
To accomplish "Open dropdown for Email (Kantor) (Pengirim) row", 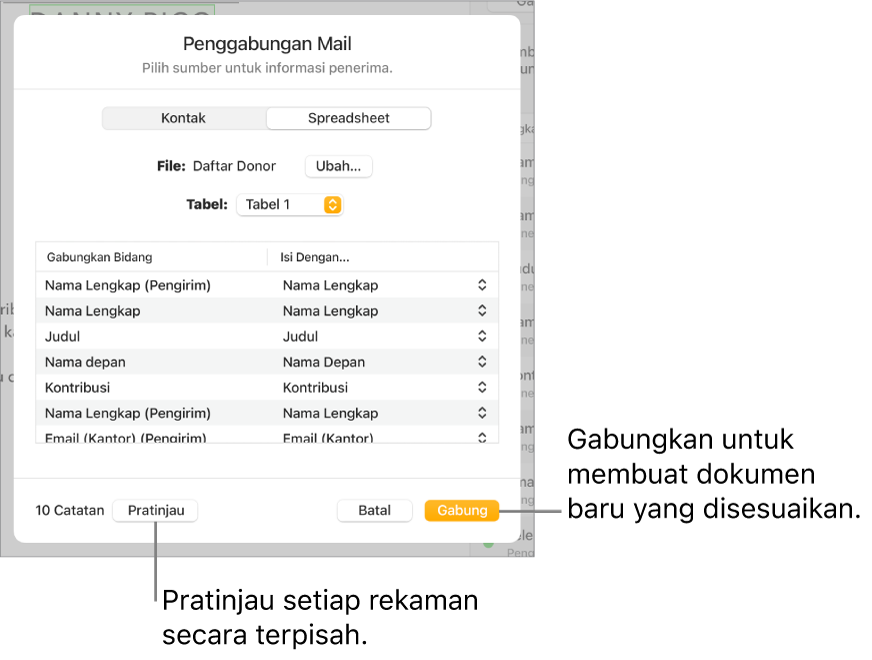I will click(482, 438).
